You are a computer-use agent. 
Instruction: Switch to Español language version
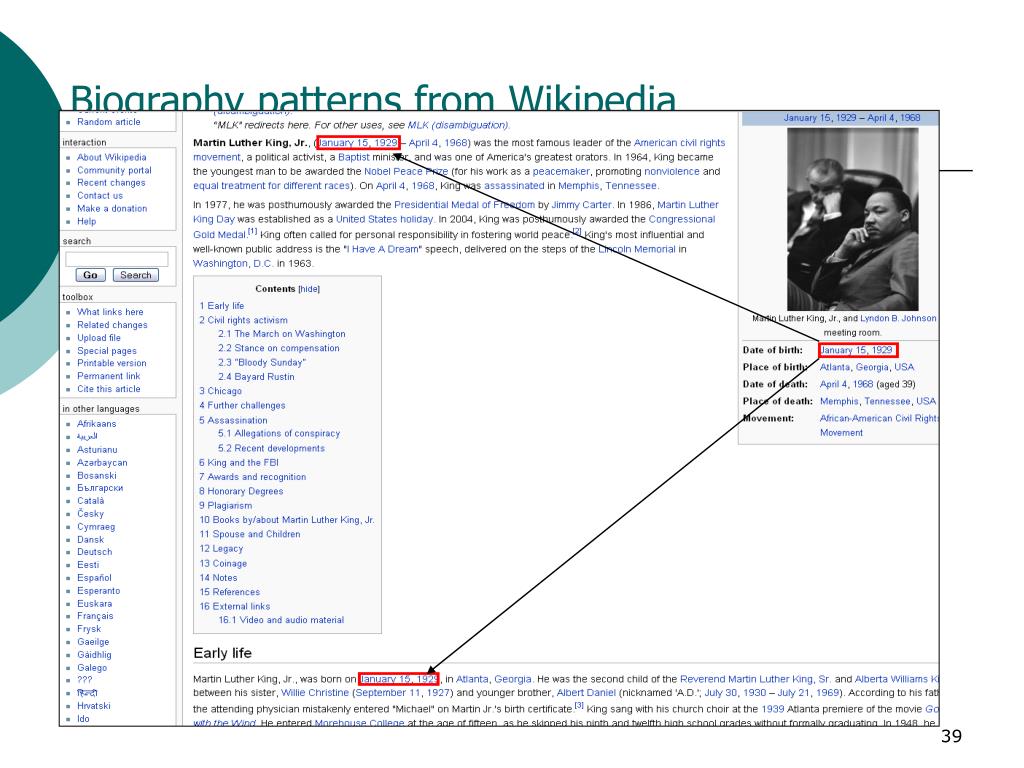pos(94,578)
